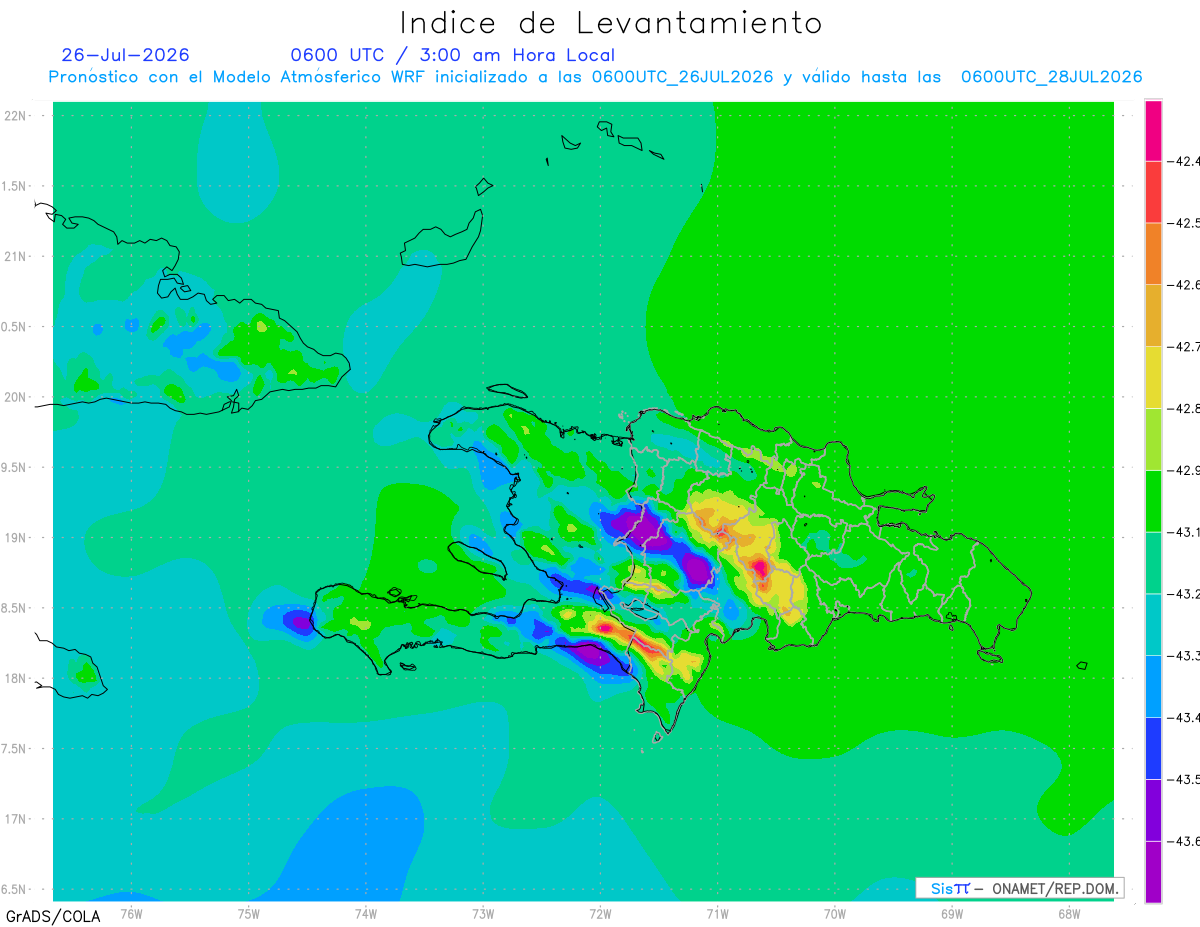Pick the cyan swatch between -43.2 and -43.3
The image size is (1200, 927).
(x=1153, y=624)
